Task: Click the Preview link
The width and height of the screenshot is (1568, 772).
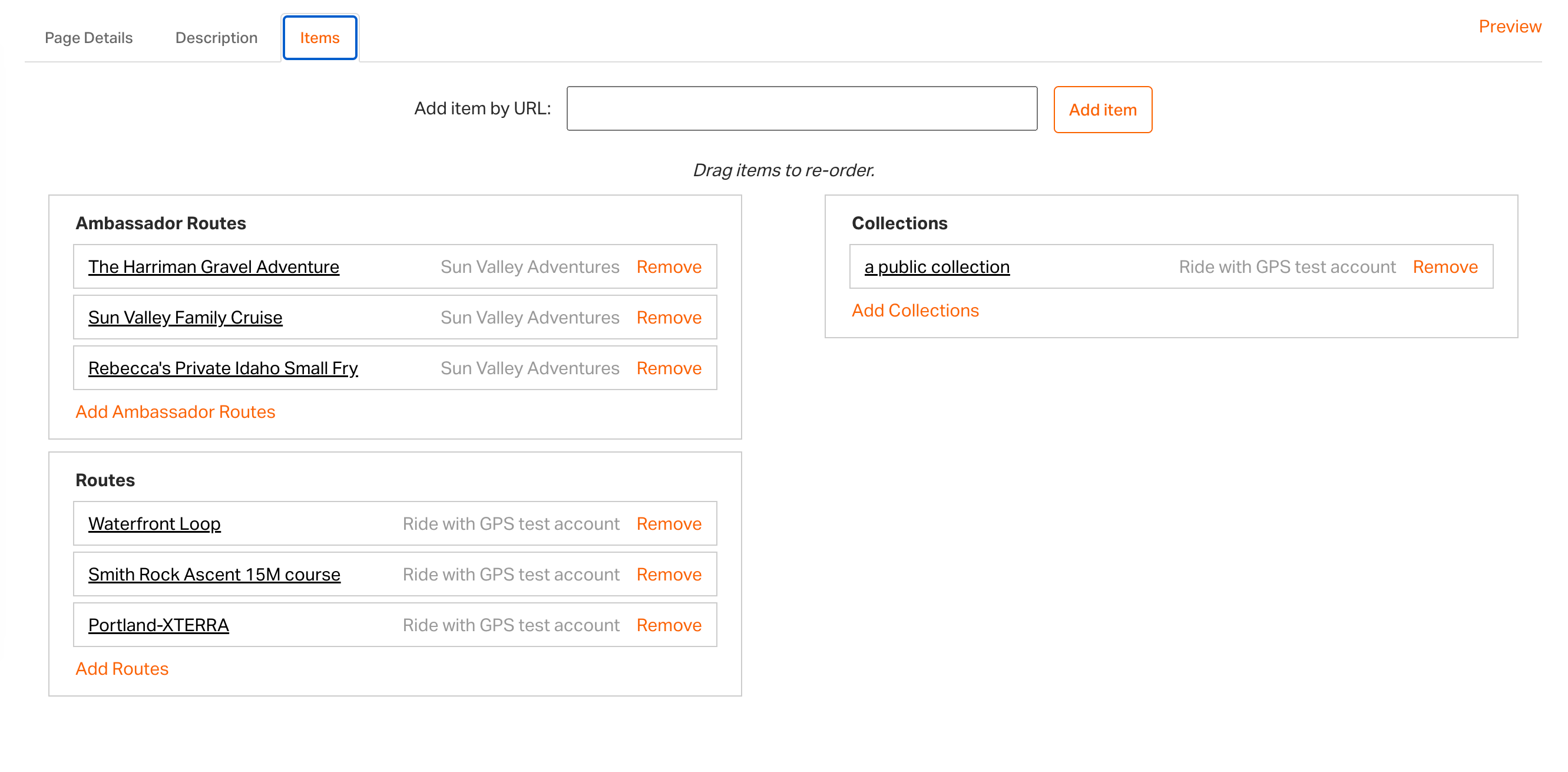Action: pos(1509,26)
